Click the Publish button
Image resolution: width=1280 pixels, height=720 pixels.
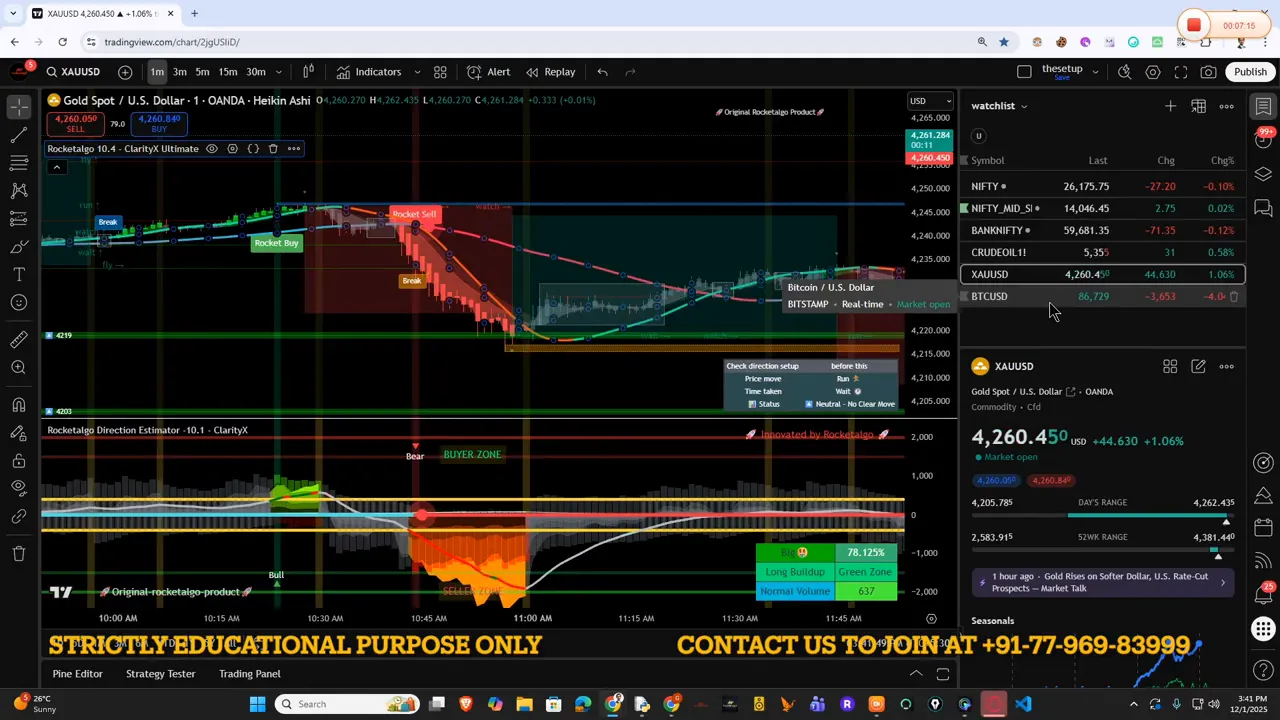(x=1250, y=71)
